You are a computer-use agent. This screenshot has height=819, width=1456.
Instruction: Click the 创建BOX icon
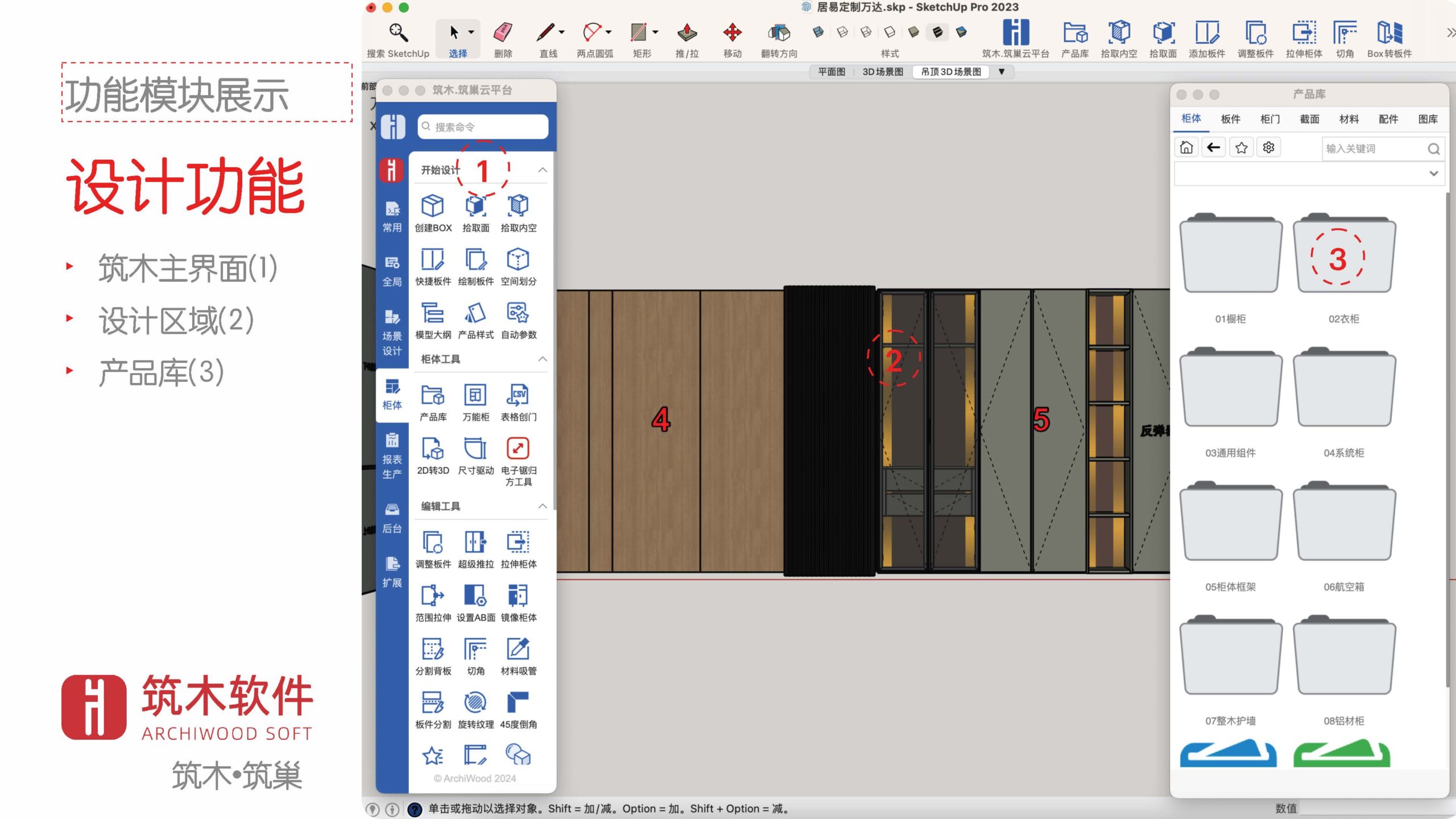click(432, 206)
